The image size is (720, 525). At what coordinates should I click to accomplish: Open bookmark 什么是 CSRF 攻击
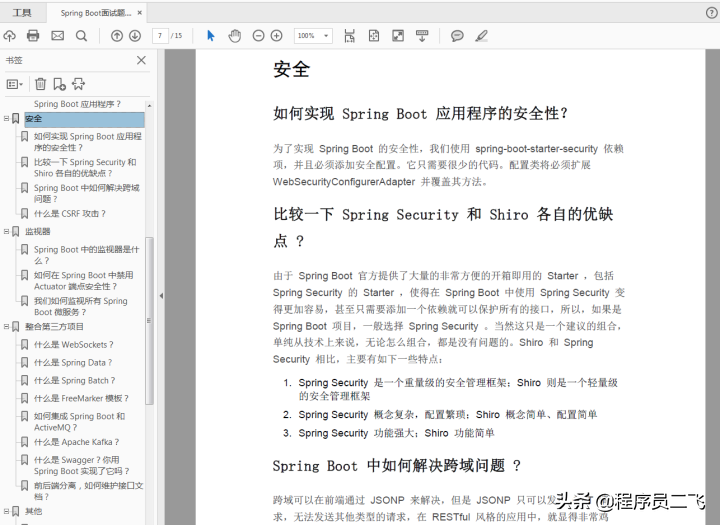[x=70, y=214]
